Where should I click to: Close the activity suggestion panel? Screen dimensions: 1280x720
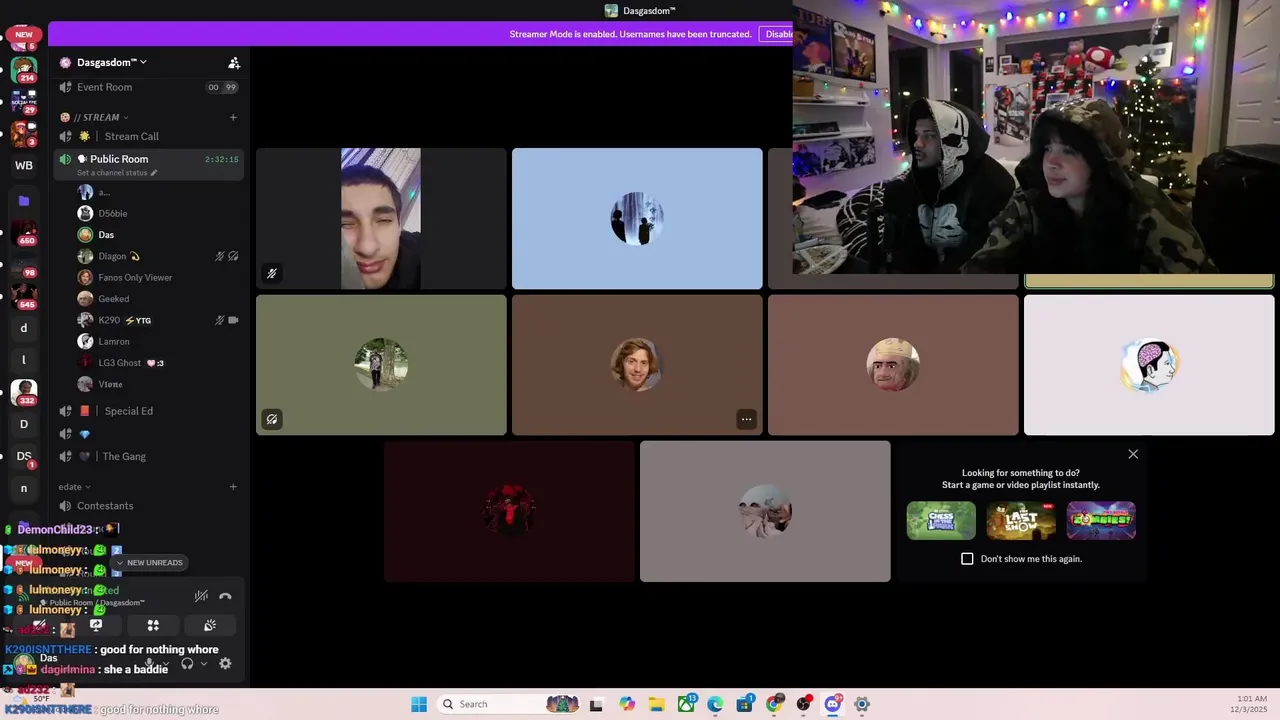[x=1133, y=454]
